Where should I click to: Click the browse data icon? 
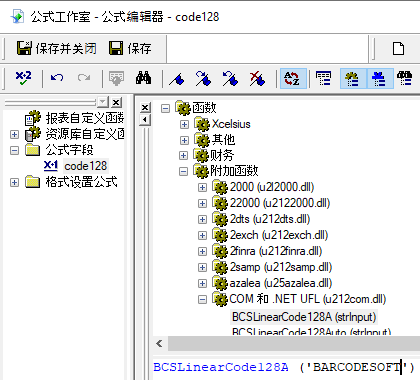(116, 78)
